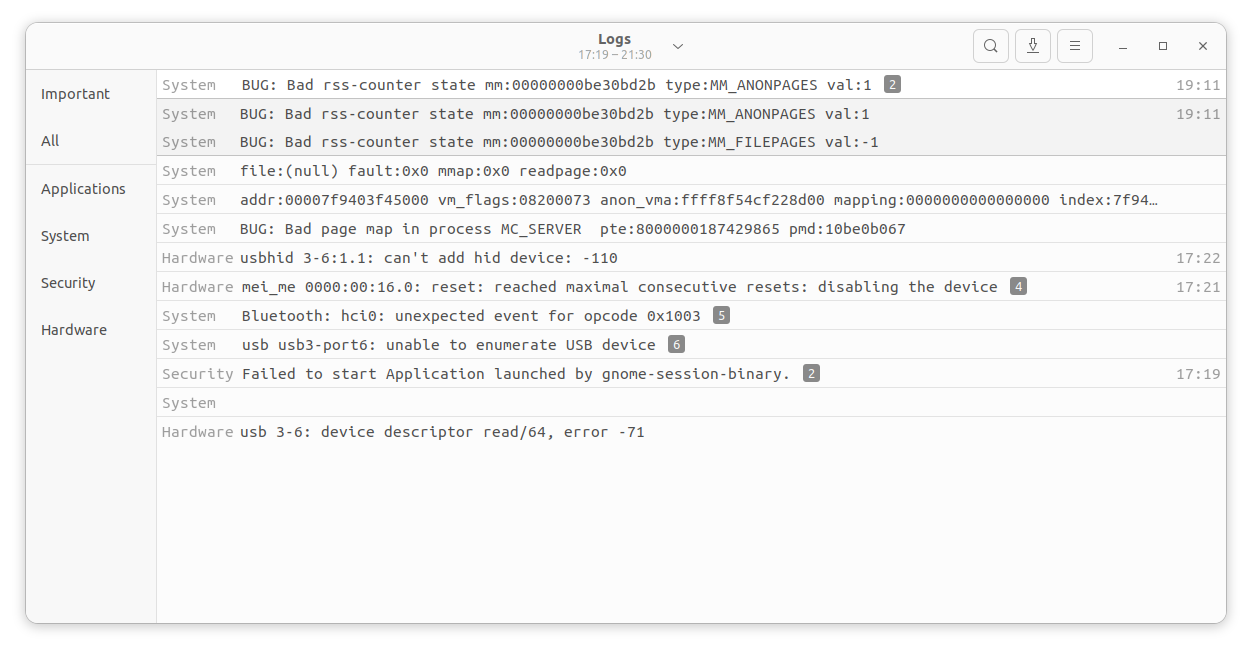The height and width of the screenshot is (652, 1252).
Task: Show Applications logs in sidebar
Action: 83,189
